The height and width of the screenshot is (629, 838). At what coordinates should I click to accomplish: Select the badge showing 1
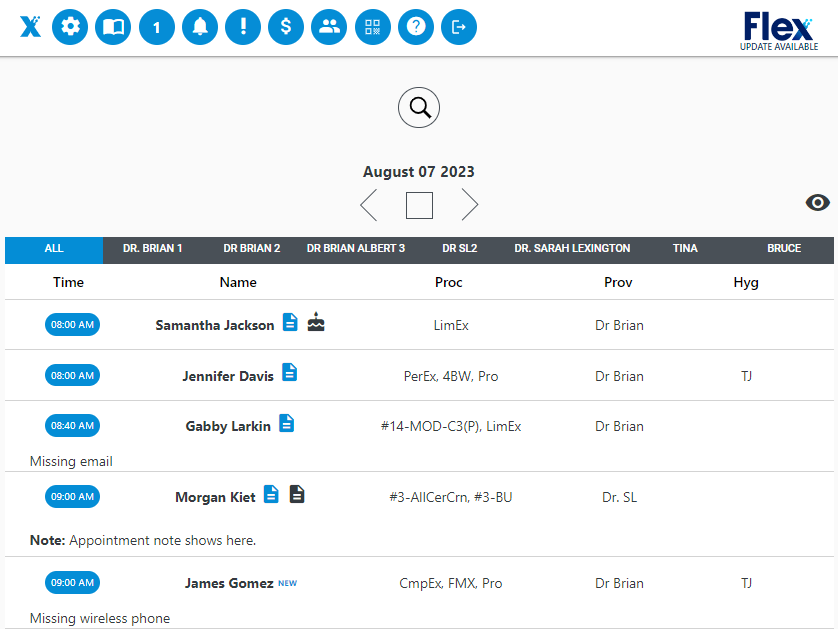click(156, 27)
